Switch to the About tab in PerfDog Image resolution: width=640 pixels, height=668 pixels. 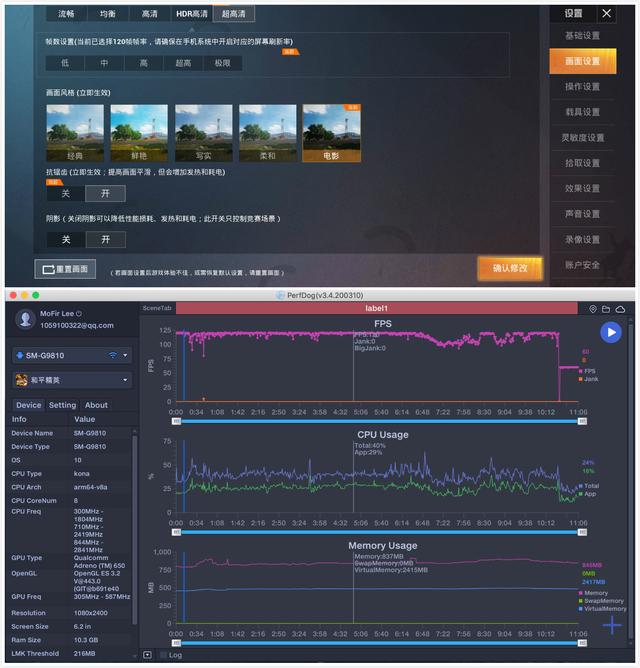96,405
